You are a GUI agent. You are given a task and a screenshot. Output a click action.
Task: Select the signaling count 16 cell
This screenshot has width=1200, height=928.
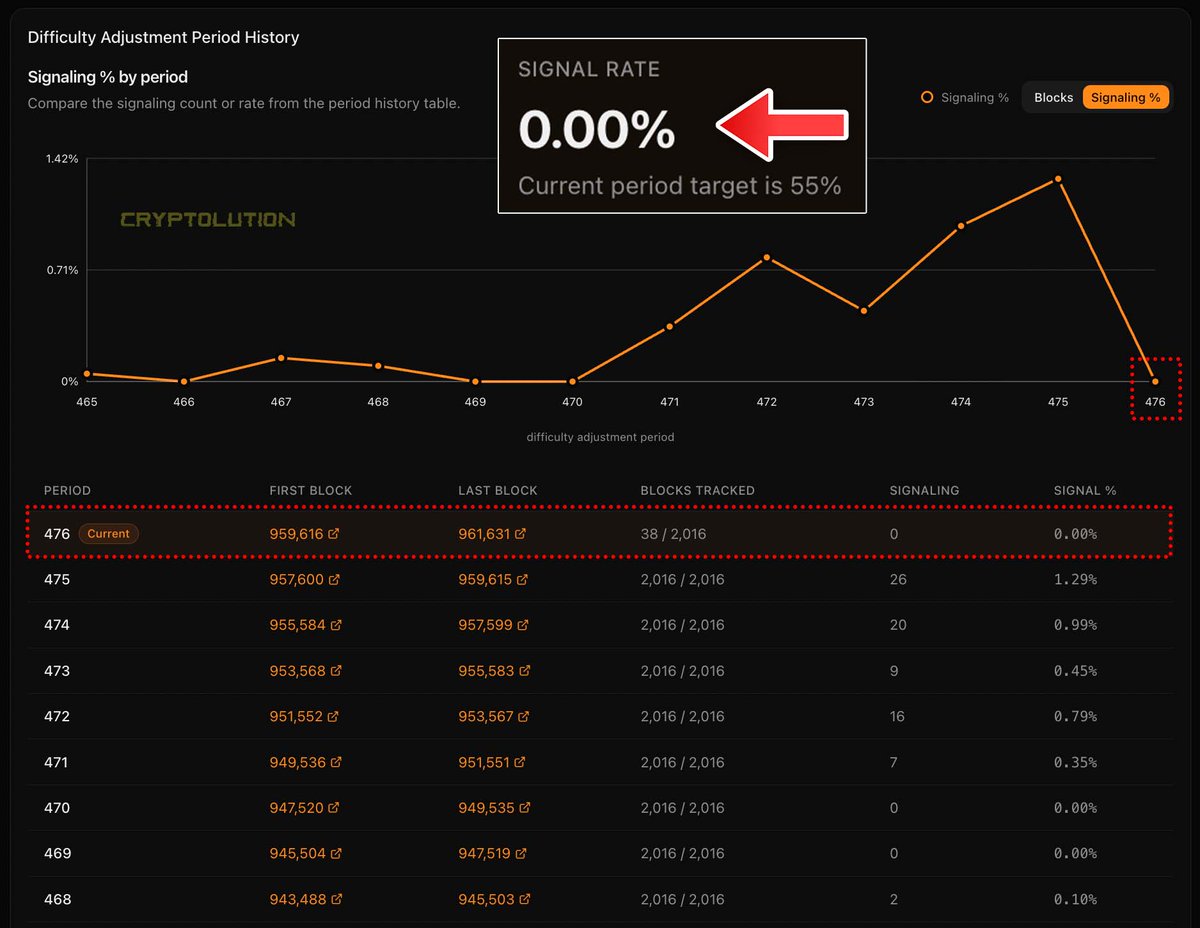(x=897, y=717)
